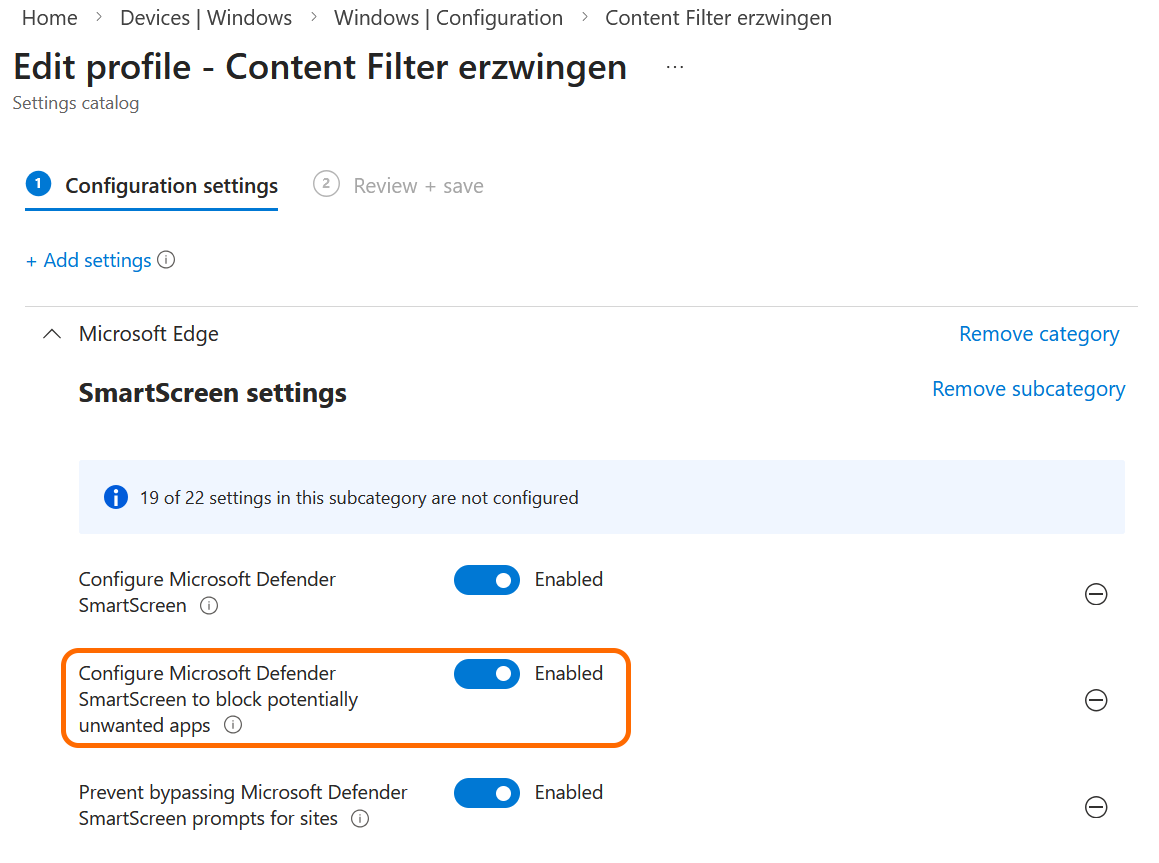Remove Prevent bypassing SmartScreen prompts setting minus icon
The width and height of the screenshot is (1159, 863).
pyautogui.click(x=1096, y=807)
